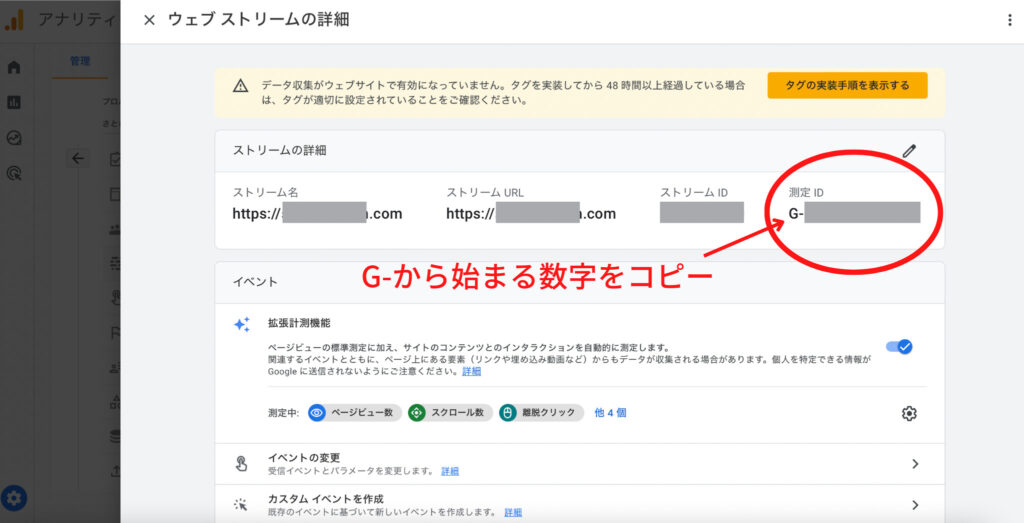Open the three-dot more options menu
This screenshot has height=523, width=1024.
1009,20
